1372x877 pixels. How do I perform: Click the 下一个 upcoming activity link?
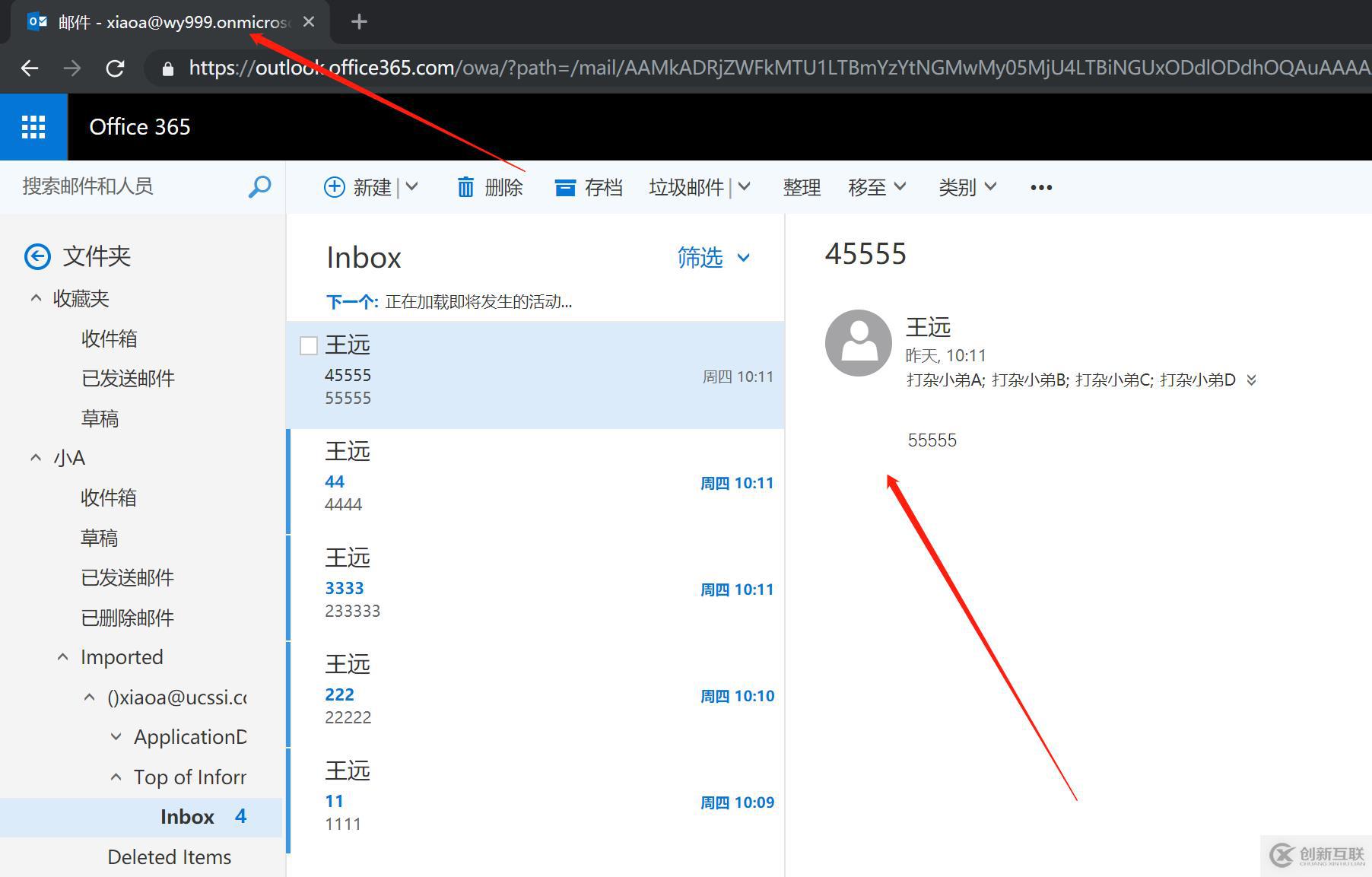[352, 302]
